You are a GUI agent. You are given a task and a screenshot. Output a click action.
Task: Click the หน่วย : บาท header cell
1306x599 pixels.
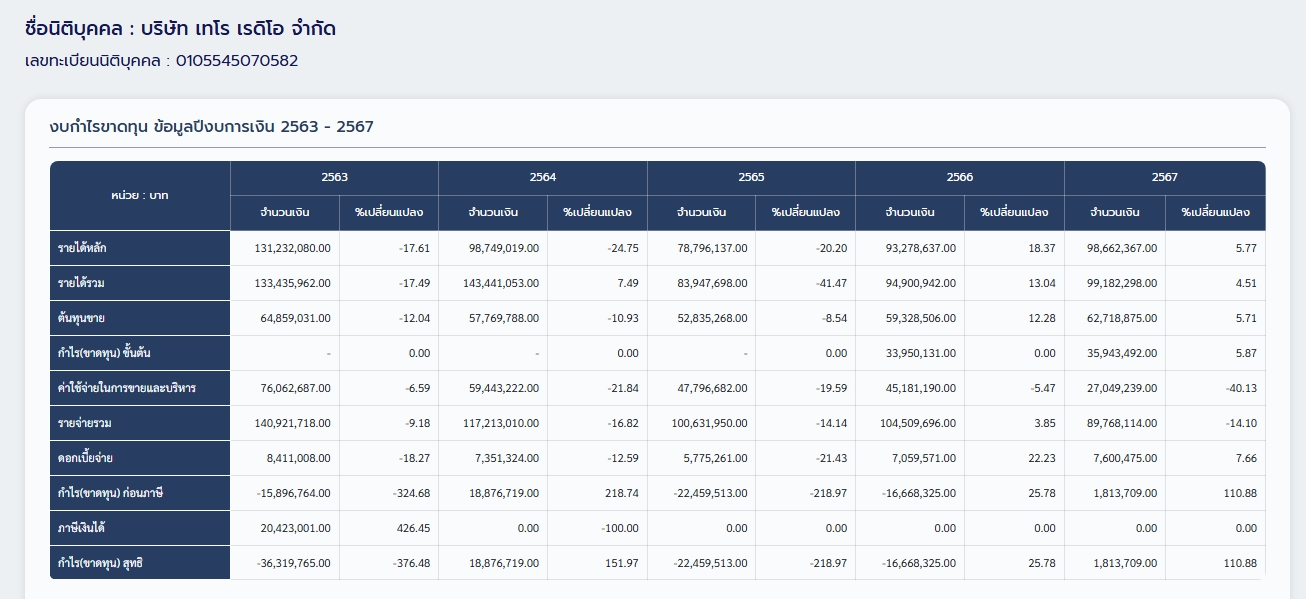(140, 195)
